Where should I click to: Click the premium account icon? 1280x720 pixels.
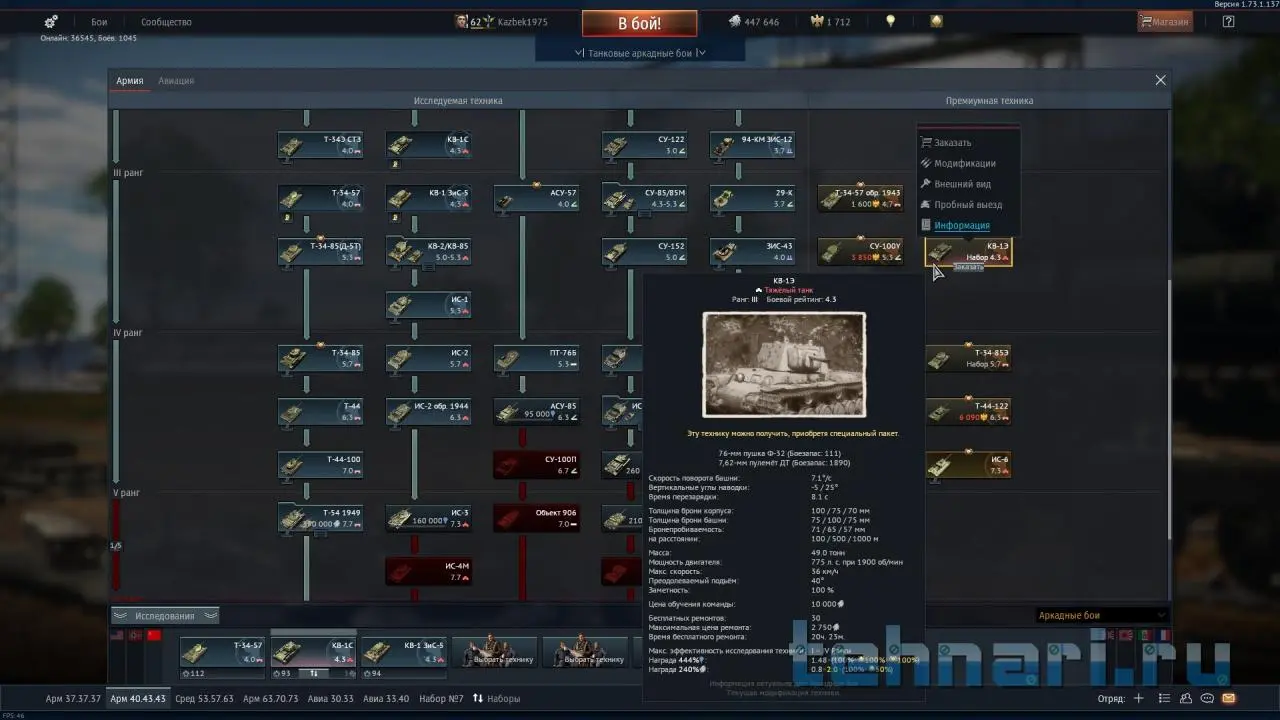[x=936, y=21]
